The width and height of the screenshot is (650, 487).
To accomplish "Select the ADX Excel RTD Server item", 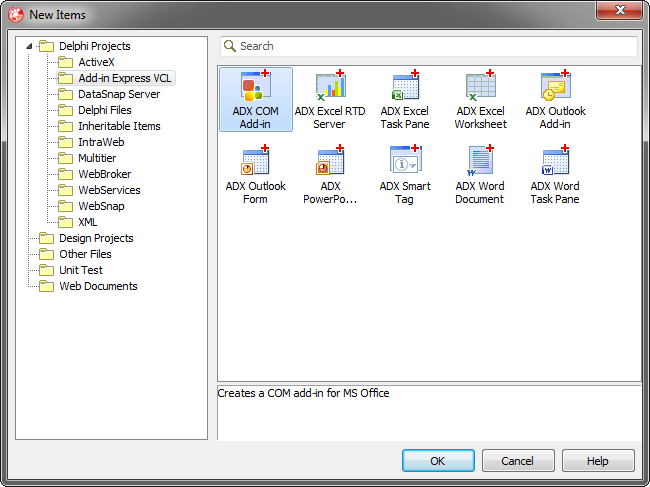I will 330,99.
